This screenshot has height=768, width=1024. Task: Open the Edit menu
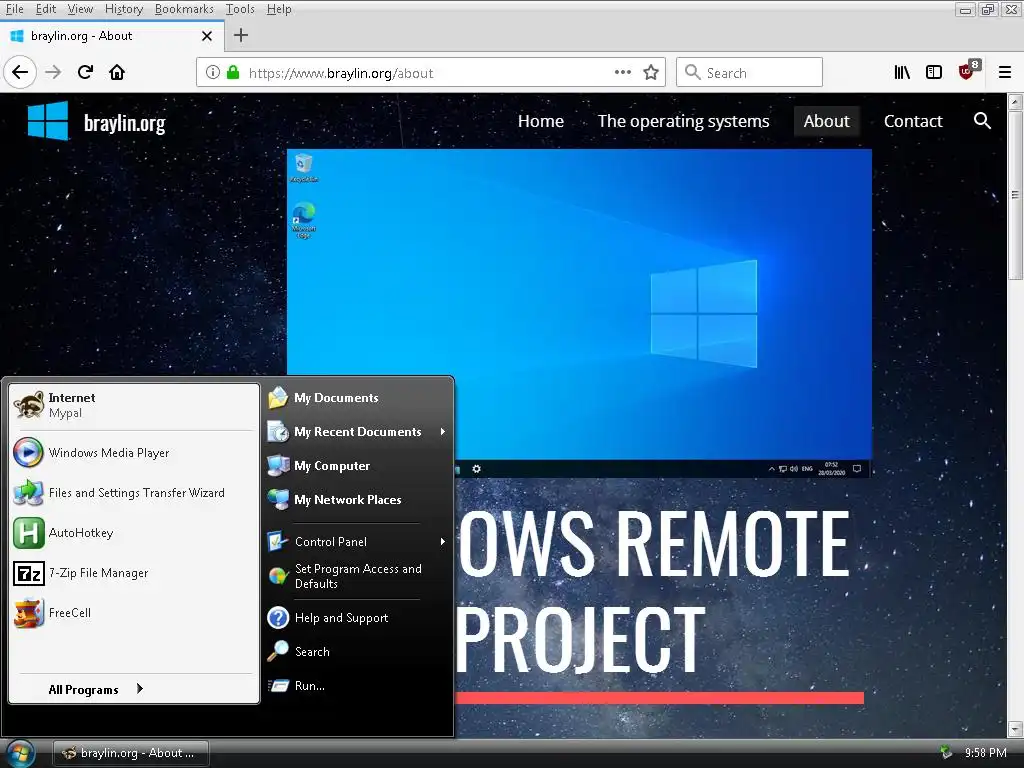coord(46,9)
